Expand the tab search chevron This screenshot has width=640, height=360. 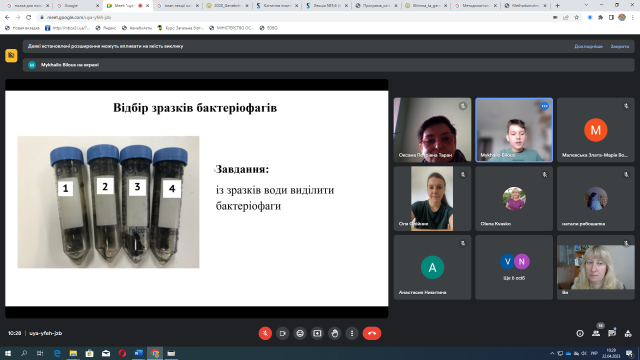coord(586,5)
